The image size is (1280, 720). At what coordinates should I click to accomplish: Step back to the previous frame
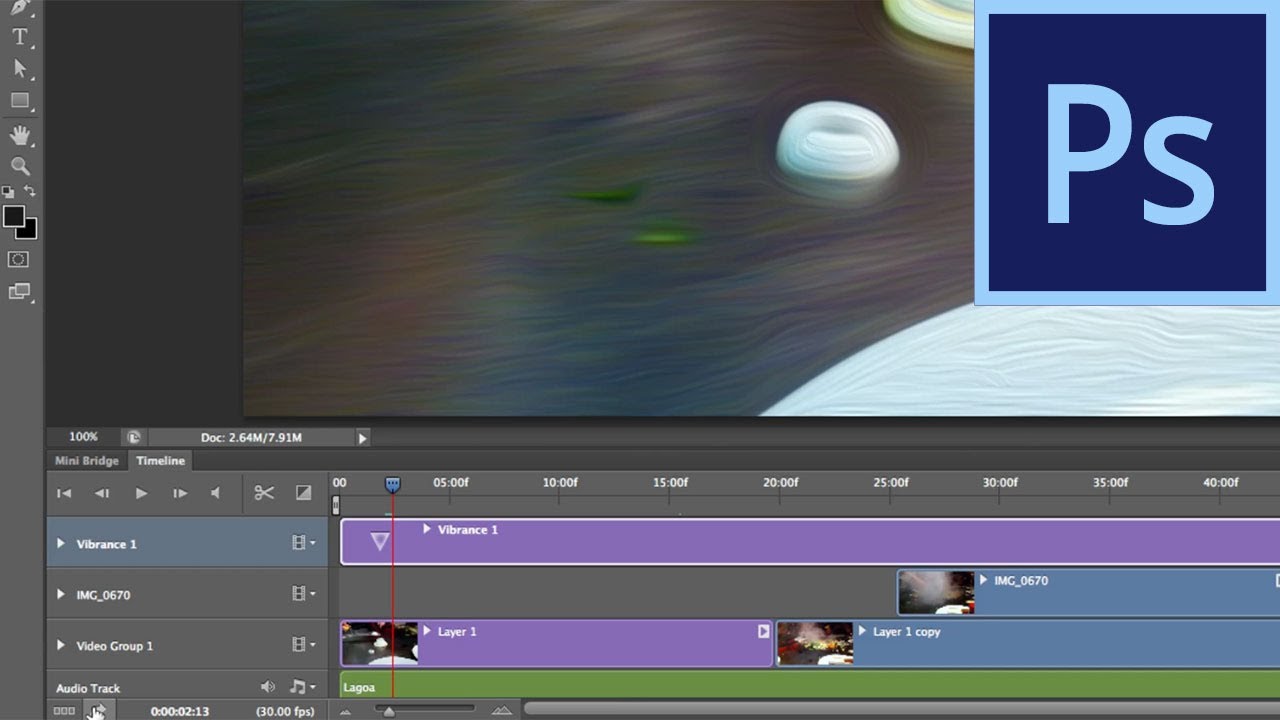101,493
